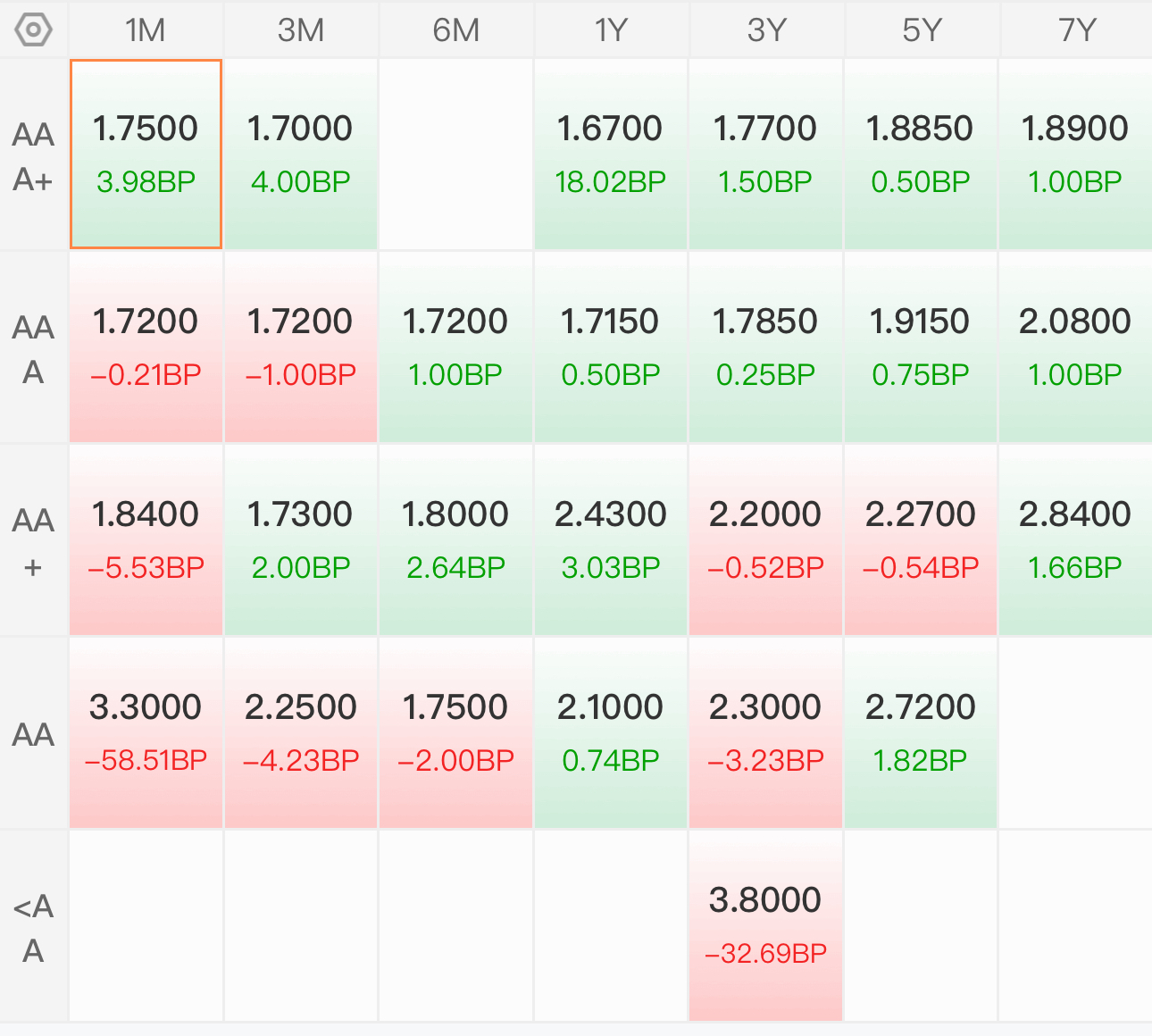Click the empty AAA+ 6M cell
The width and height of the screenshot is (1152, 1036).
[455, 154]
